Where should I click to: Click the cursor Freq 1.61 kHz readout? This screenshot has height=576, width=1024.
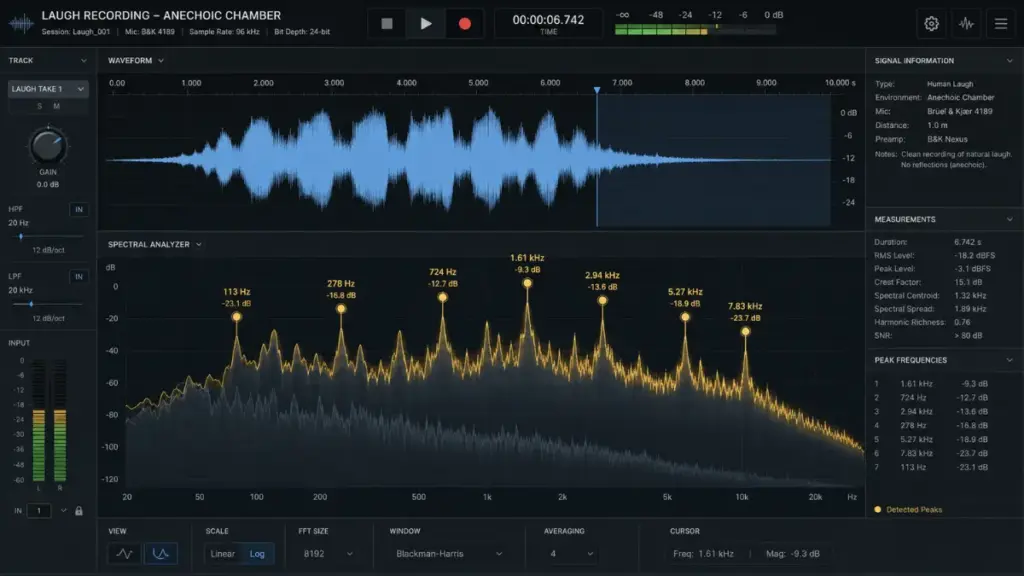click(703, 554)
